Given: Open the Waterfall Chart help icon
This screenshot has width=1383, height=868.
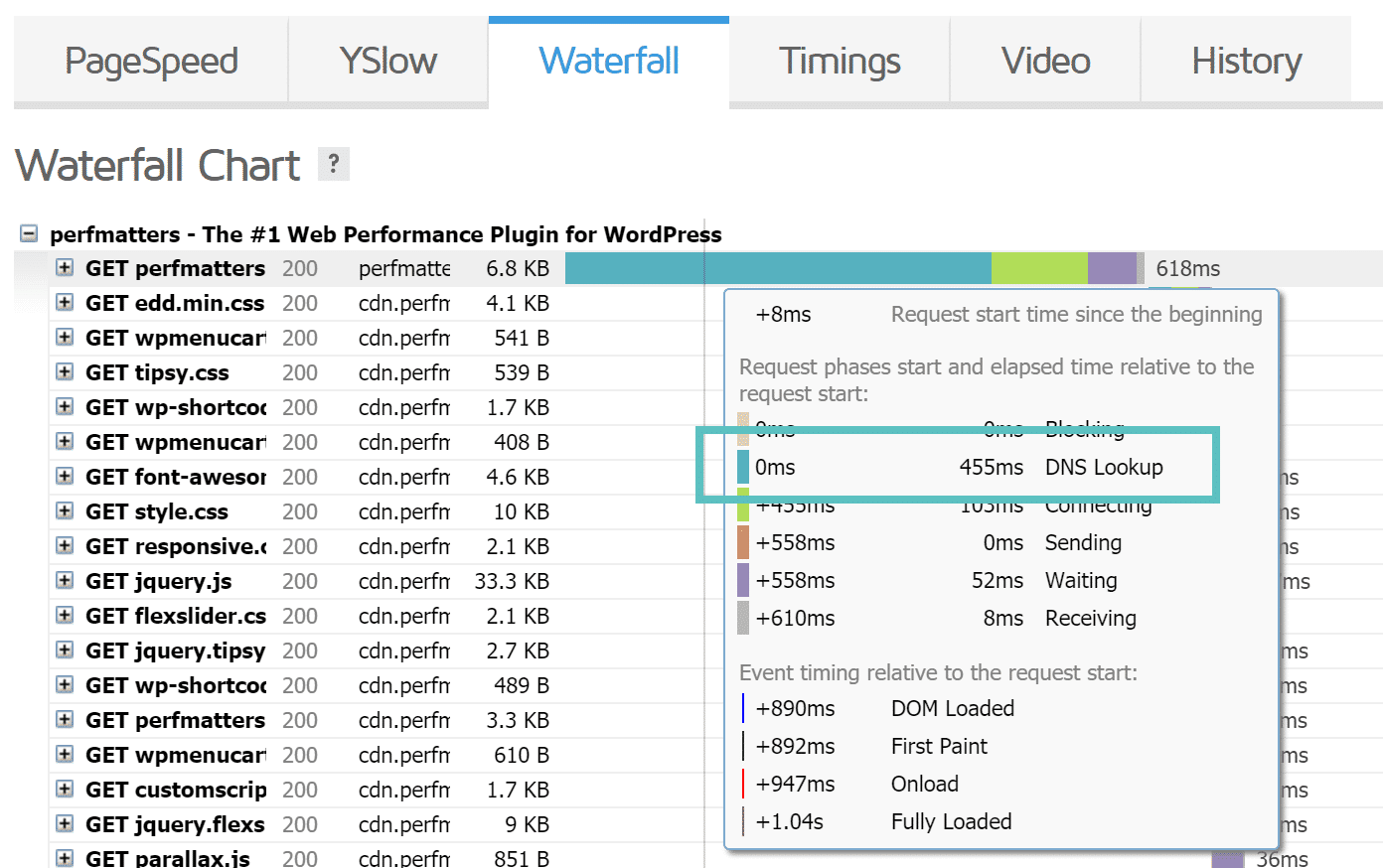Looking at the screenshot, I should (x=334, y=164).
